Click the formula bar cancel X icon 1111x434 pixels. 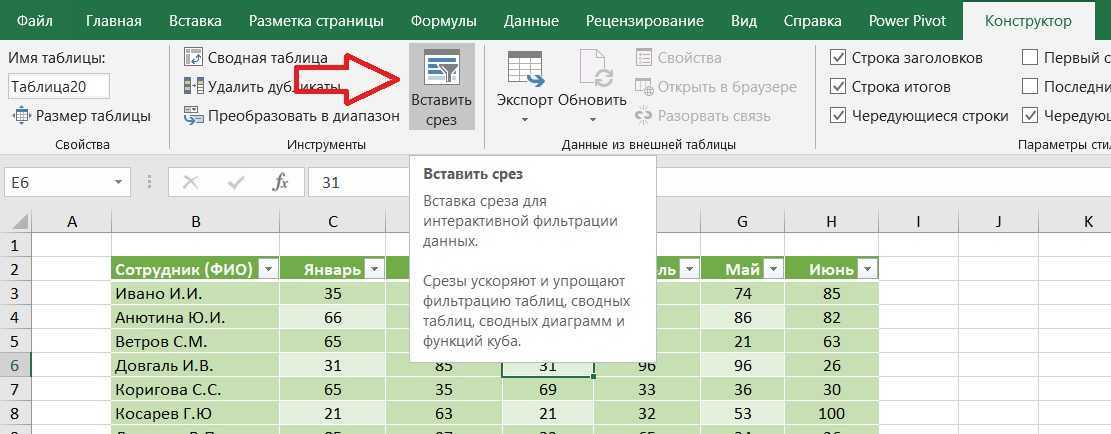coord(190,183)
